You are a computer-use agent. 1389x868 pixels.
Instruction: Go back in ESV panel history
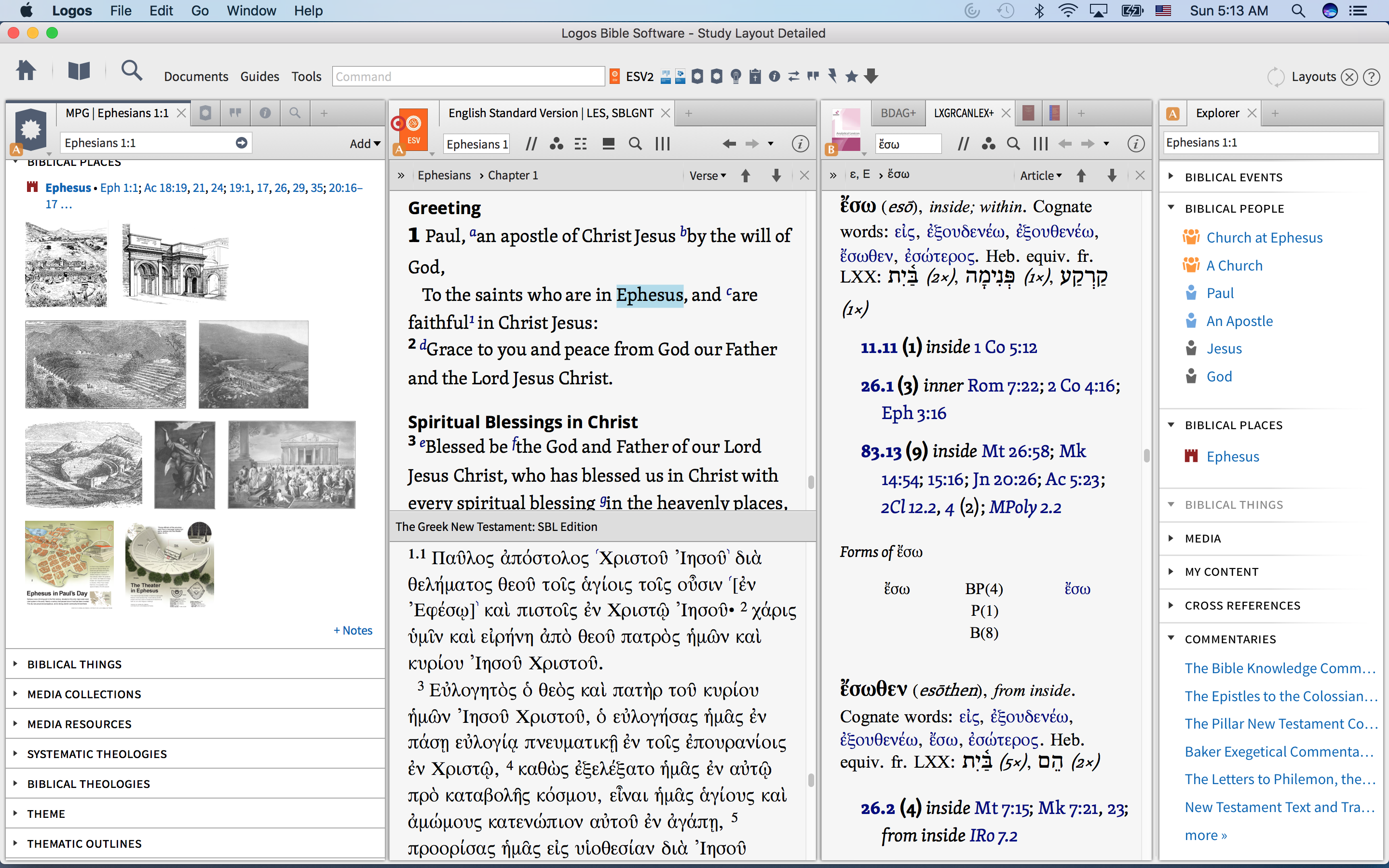(x=729, y=144)
